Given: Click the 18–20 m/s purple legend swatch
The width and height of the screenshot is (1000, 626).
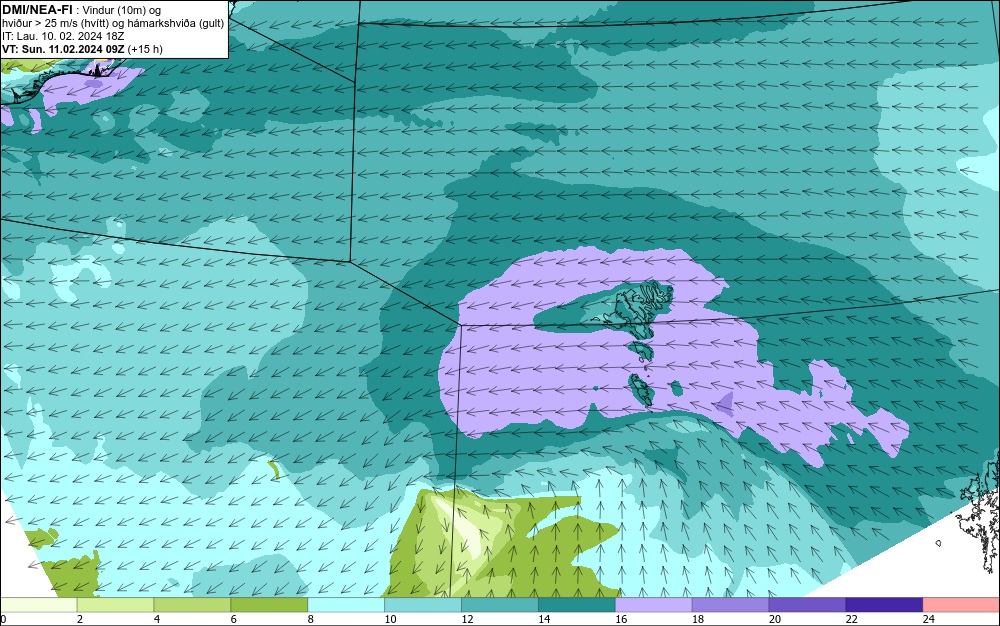Looking at the screenshot, I should tap(730, 605).
